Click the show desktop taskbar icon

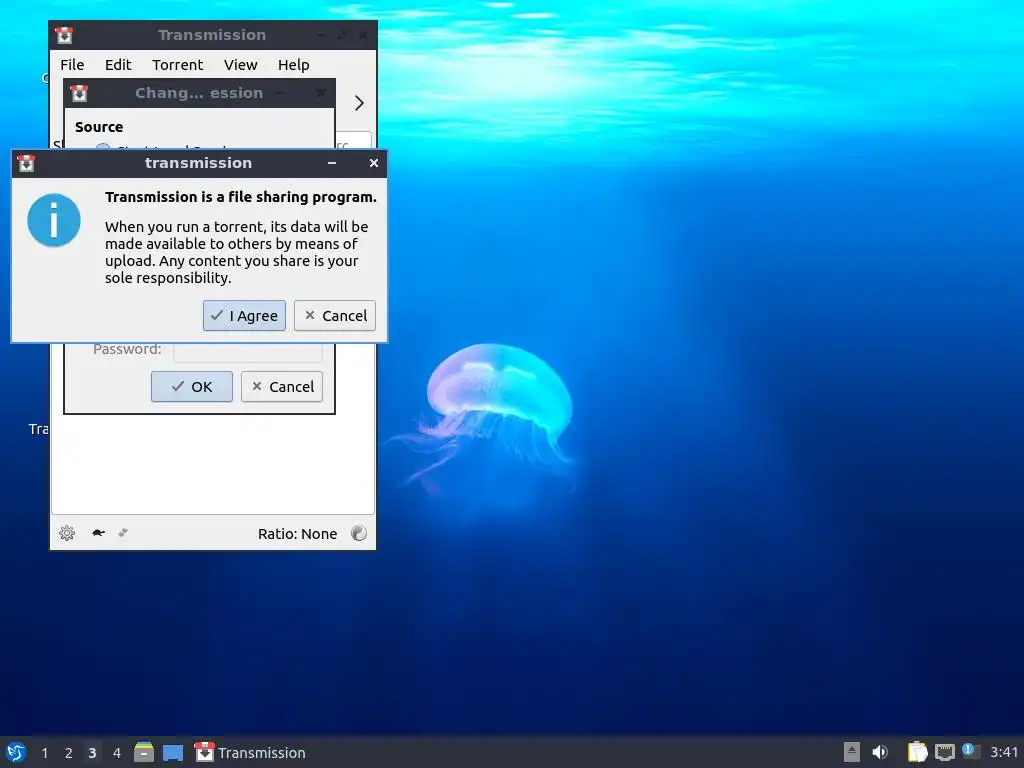173,753
